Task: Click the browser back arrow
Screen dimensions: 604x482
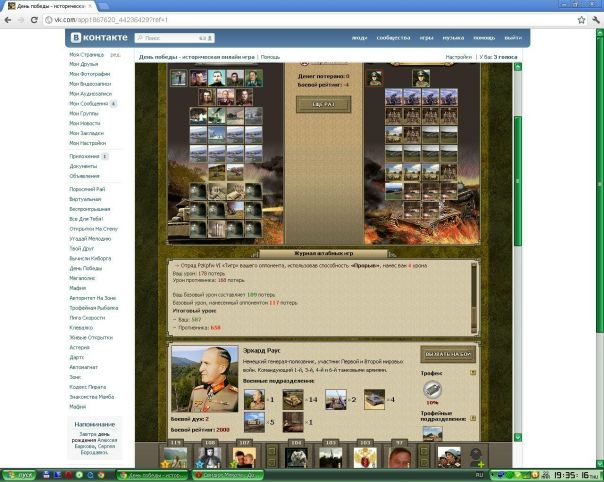Action: coord(8,19)
